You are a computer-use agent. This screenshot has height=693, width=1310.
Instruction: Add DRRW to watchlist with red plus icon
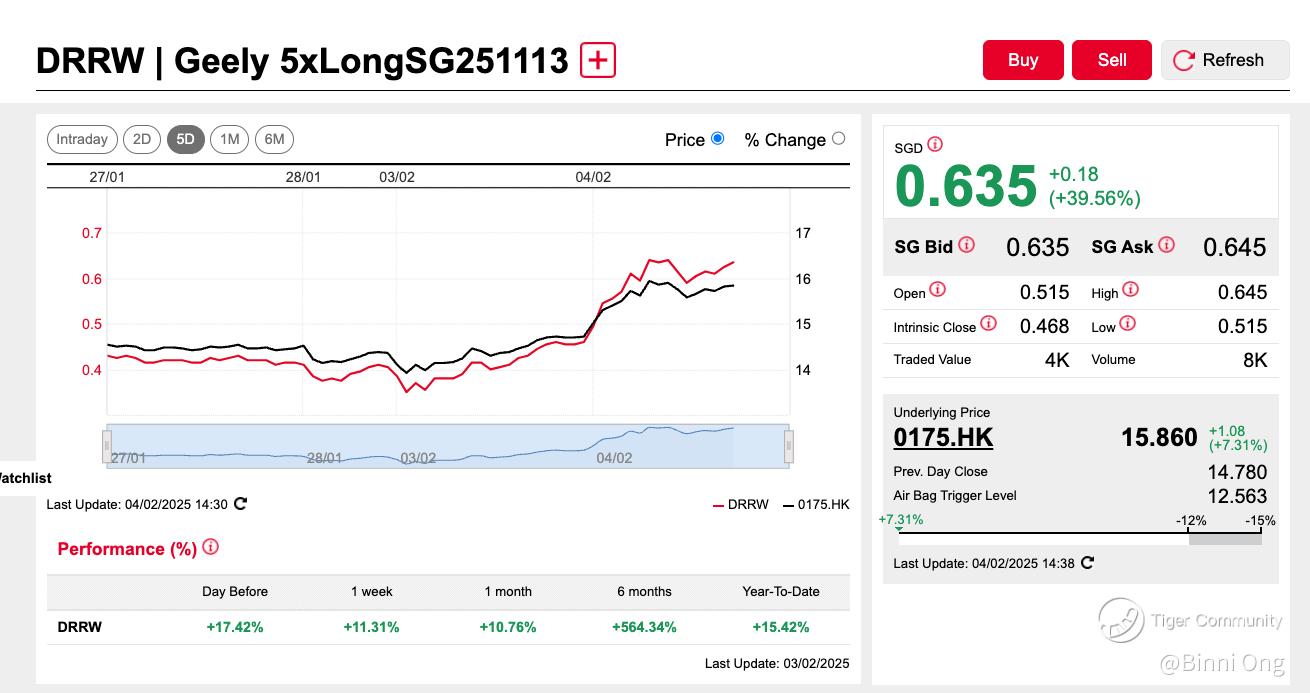(598, 60)
